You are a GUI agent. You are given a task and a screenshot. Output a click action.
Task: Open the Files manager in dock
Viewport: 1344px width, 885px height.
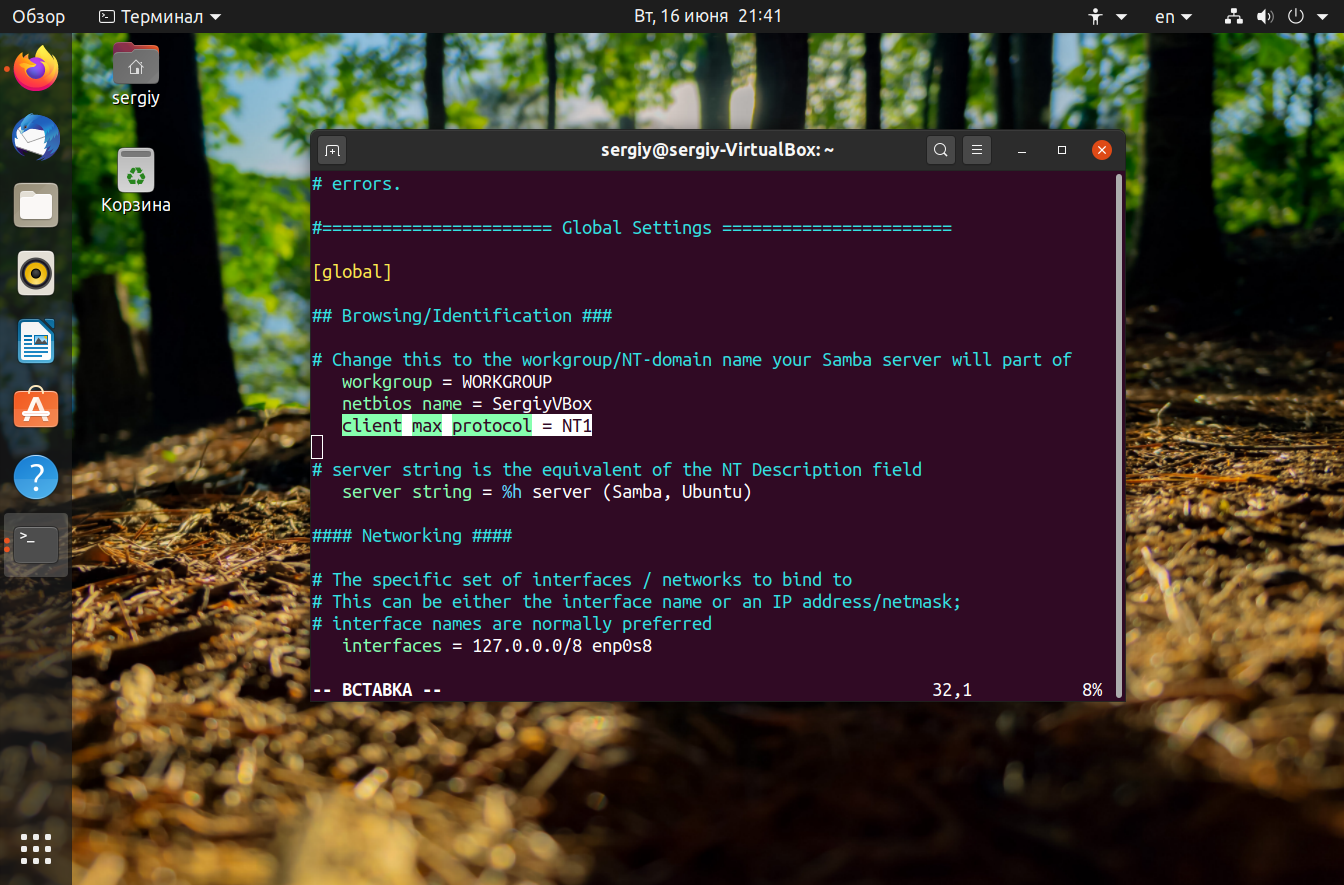click(x=36, y=205)
